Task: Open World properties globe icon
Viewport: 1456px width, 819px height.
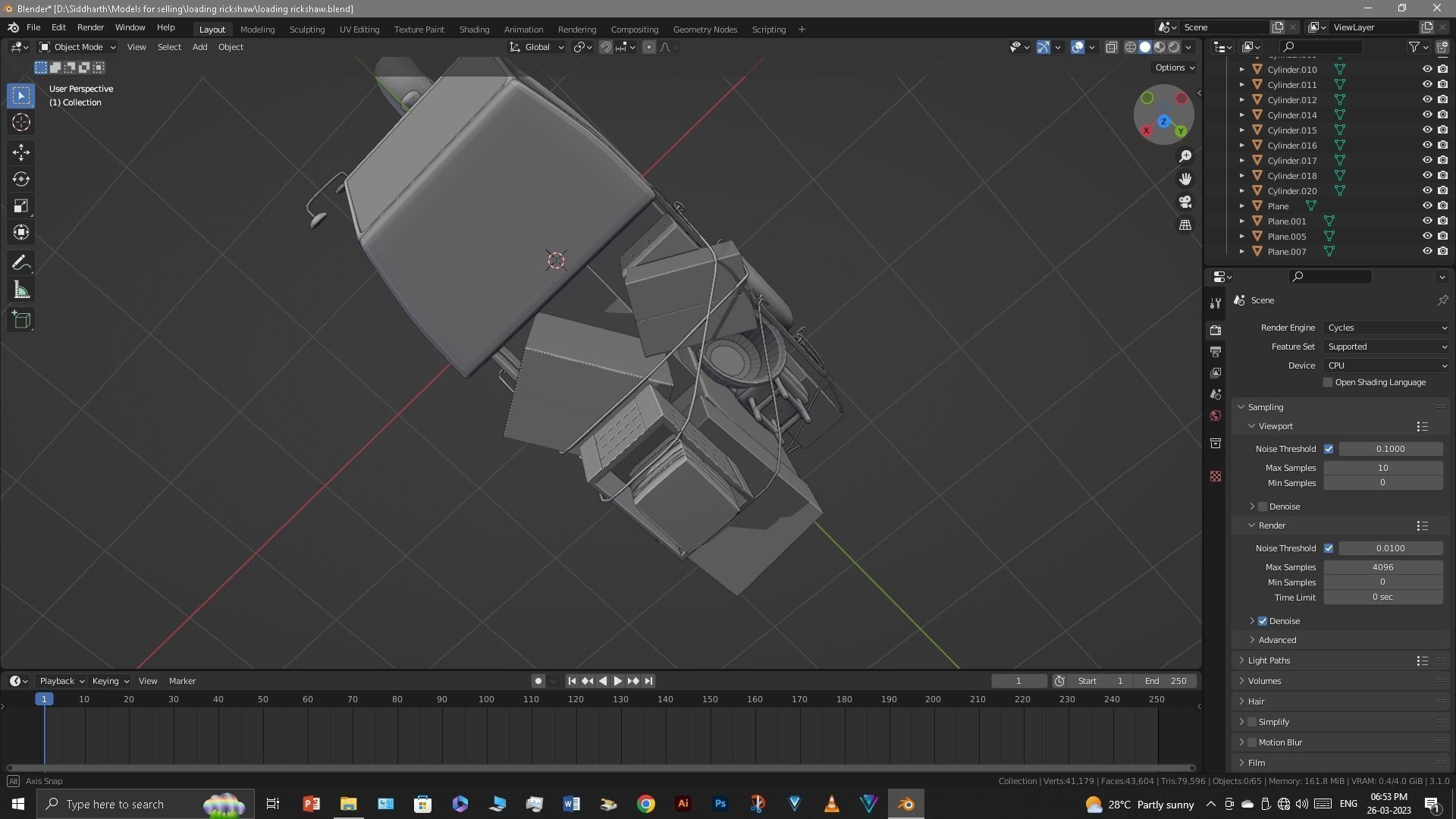Action: pyautogui.click(x=1216, y=416)
